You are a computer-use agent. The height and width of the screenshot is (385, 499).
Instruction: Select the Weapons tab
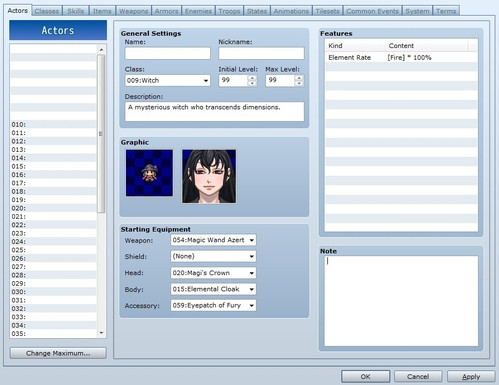coord(133,11)
